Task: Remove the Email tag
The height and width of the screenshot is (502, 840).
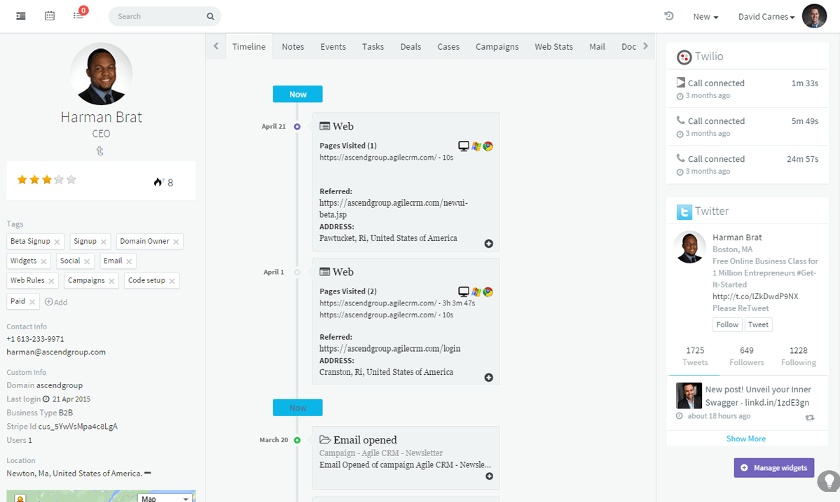Action: point(129,261)
